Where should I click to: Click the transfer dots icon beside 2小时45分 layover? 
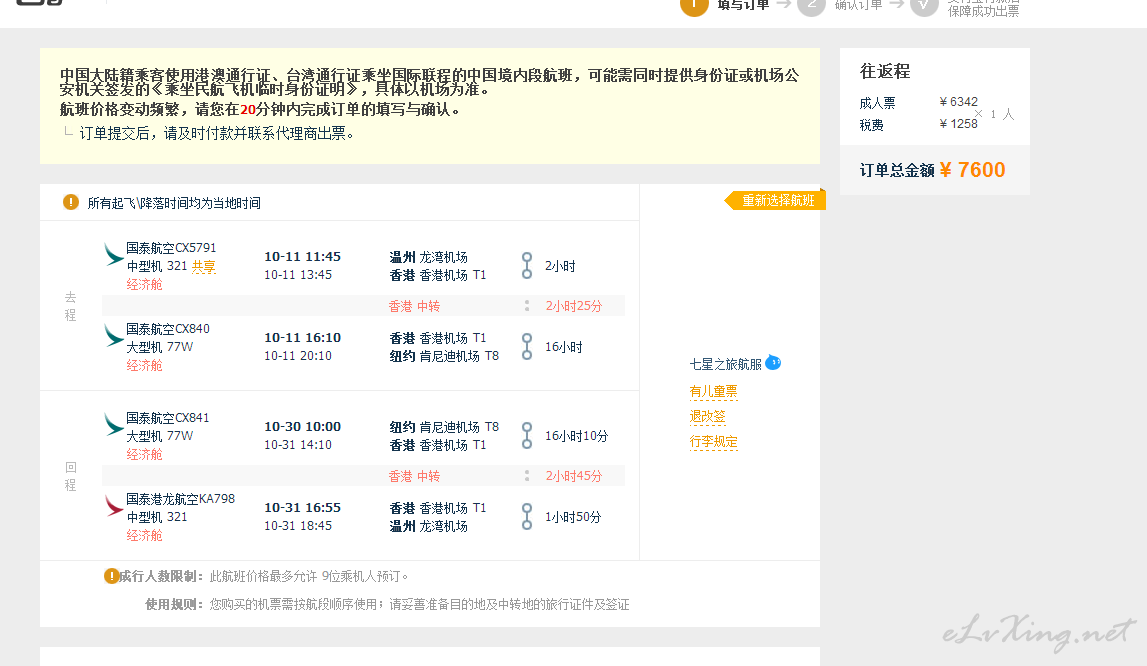[527, 476]
